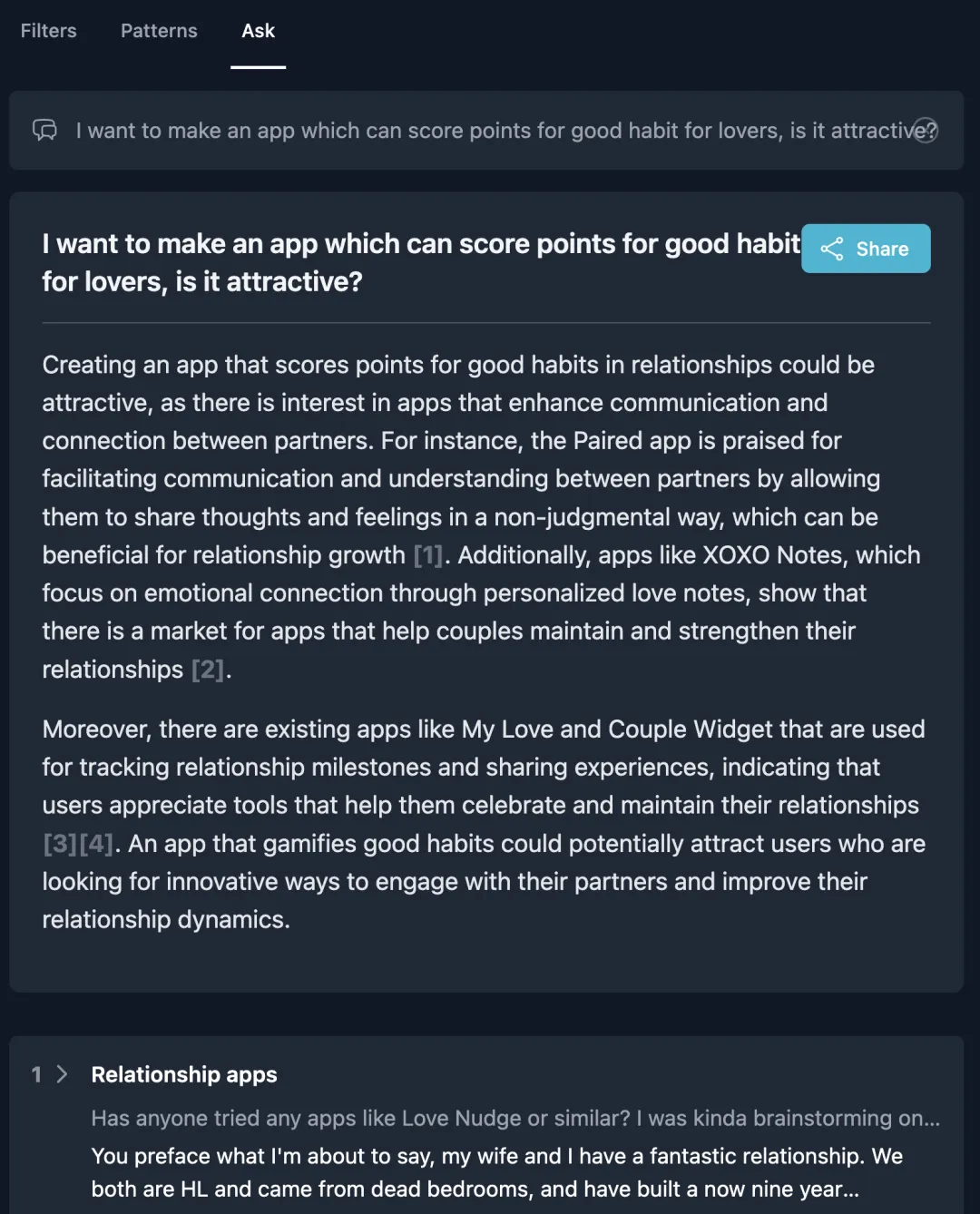Click the chat bubble icon in the query box
The image size is (980, 1214).
[44, 131]
